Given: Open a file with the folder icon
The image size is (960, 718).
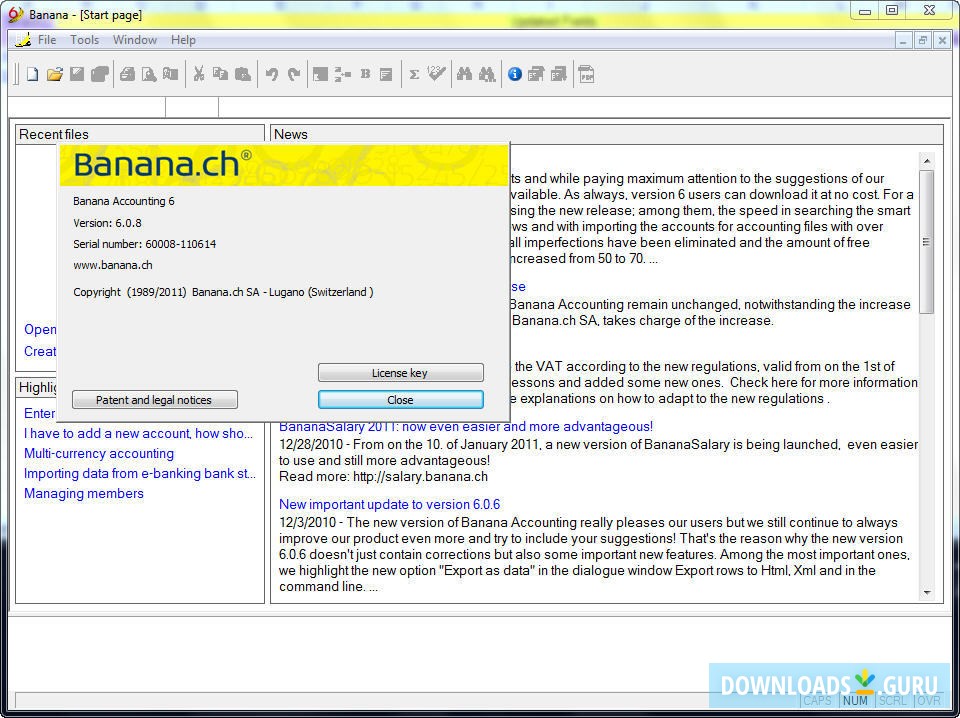Looking at the screenshot, I should tap(55, 75).
